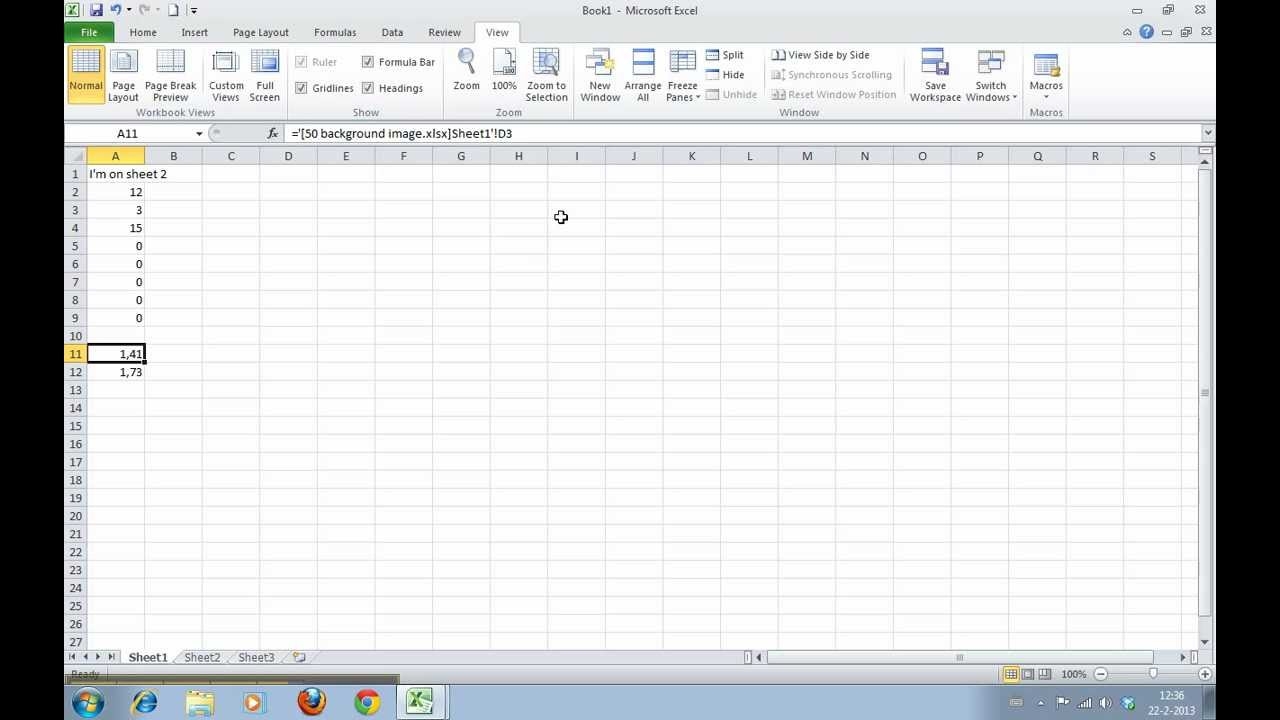
Task: Switch to Sheet2 worksheet tab
Action: (x=202, y=657)
